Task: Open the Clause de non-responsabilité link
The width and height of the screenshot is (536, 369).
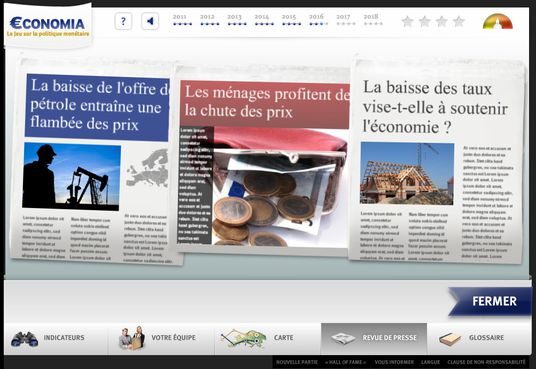Action: pyautogui.click(x=486, y=362)
